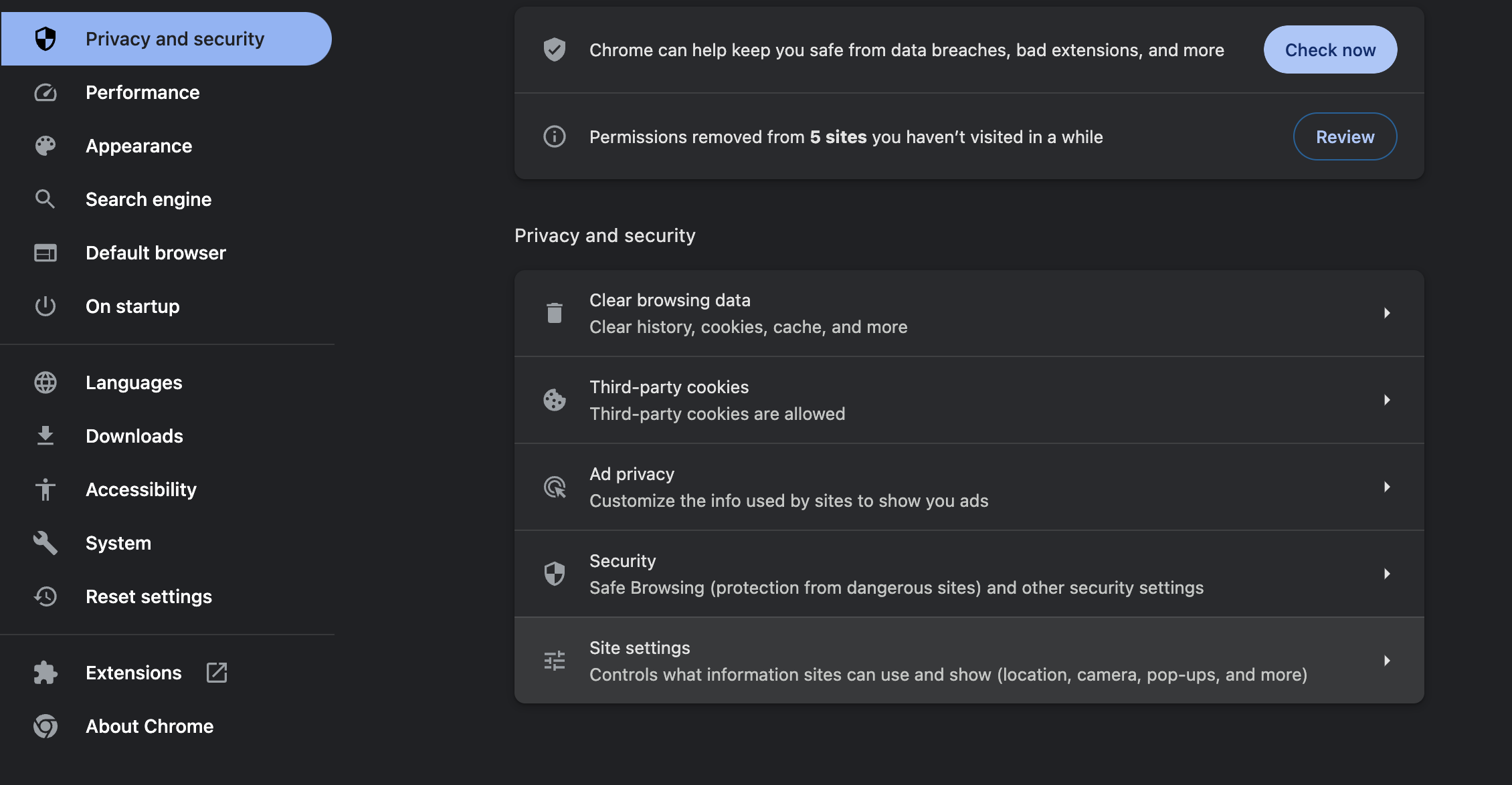Click Safe Browsing description text

coord(896,588)
